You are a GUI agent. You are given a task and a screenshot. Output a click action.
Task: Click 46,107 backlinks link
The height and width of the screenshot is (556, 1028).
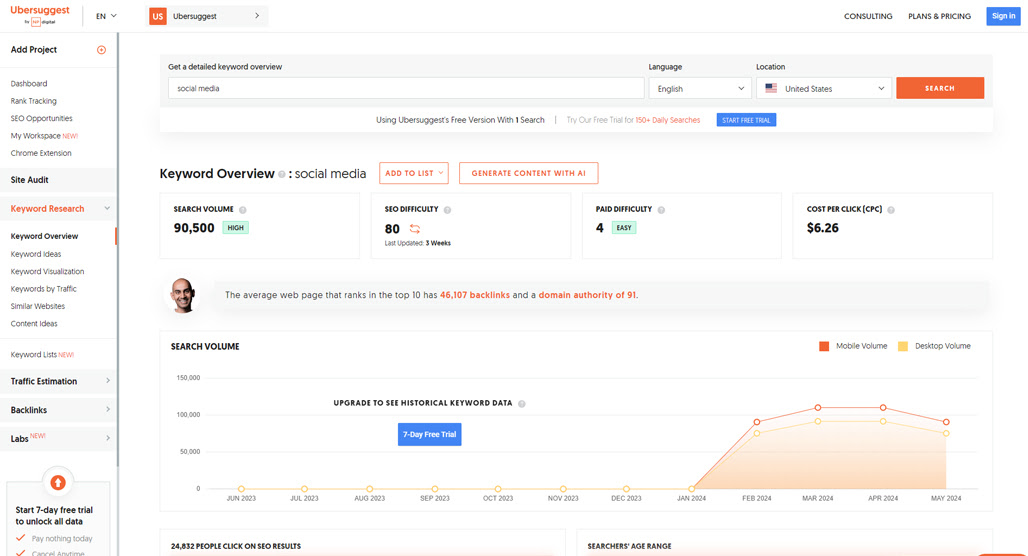coord(475,295)
